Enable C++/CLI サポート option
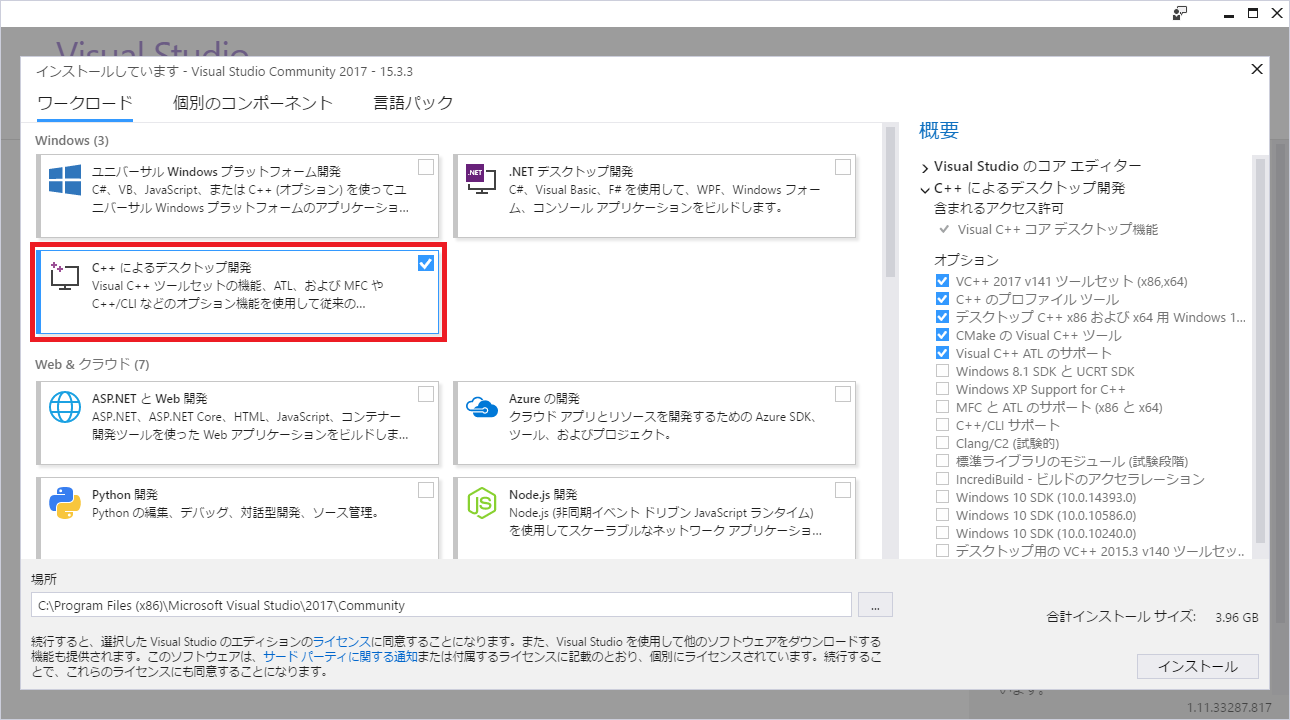 pyautogui.click(x=942, y=425)
